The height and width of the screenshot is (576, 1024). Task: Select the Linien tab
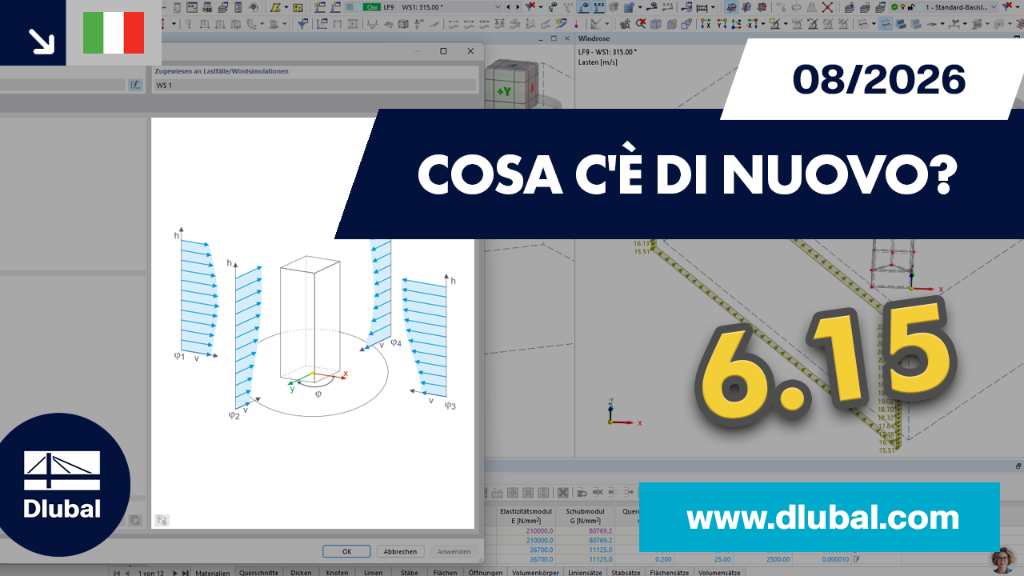[x=373, y=573]
